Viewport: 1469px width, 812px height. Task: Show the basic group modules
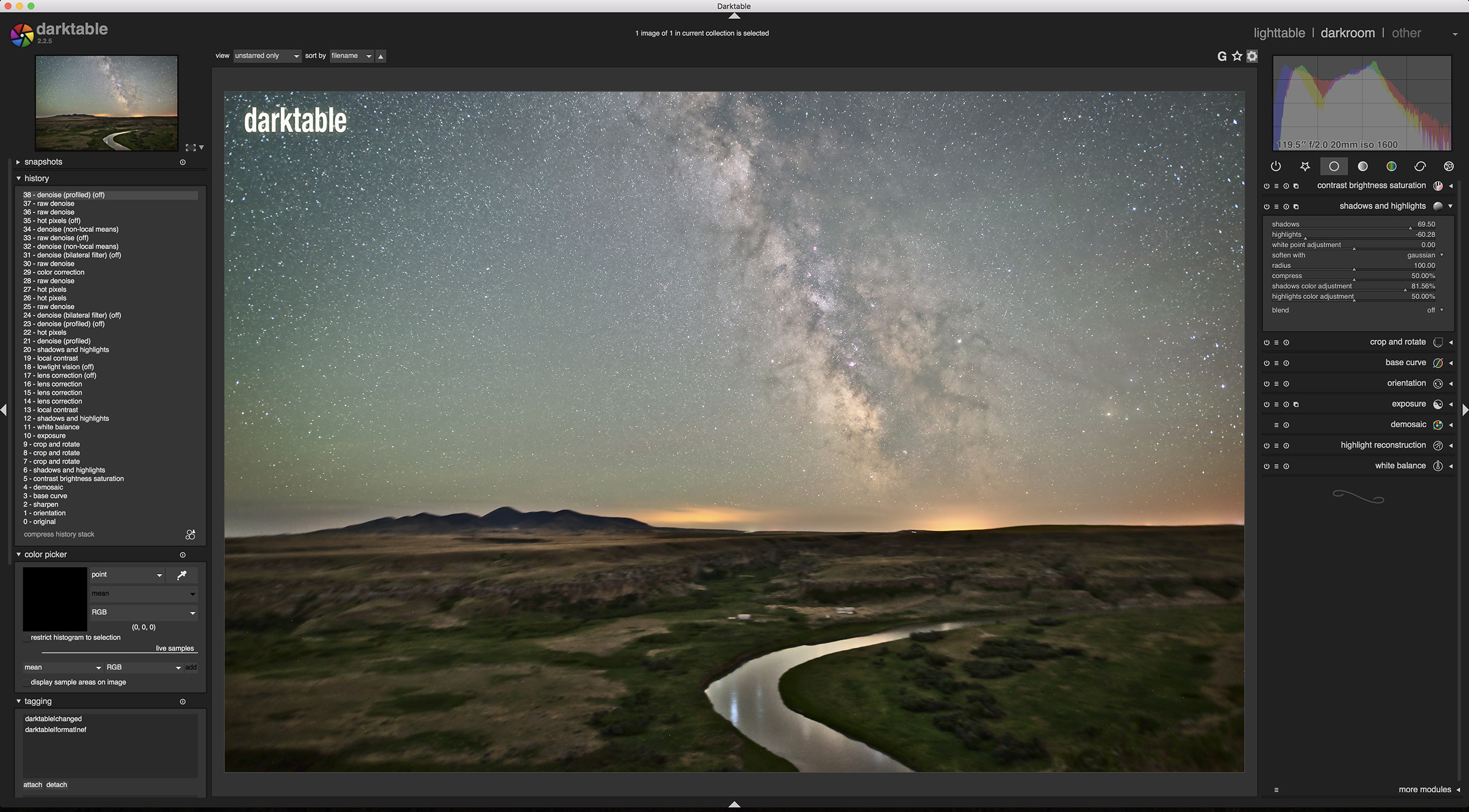[x=1333, y=166]
